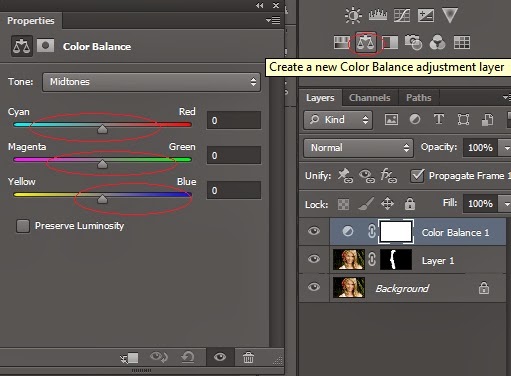The width and height of the screenshot is (511, 376).
Task: Click the Brightness/Contrast adjustment icon
Action: coord(353,15)
